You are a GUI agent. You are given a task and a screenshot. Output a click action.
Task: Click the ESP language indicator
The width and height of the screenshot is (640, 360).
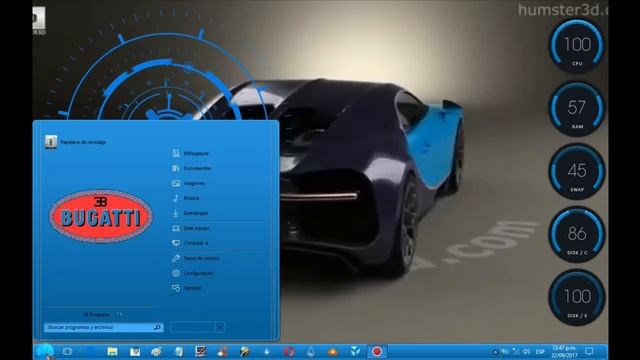[x=540, y=351]
